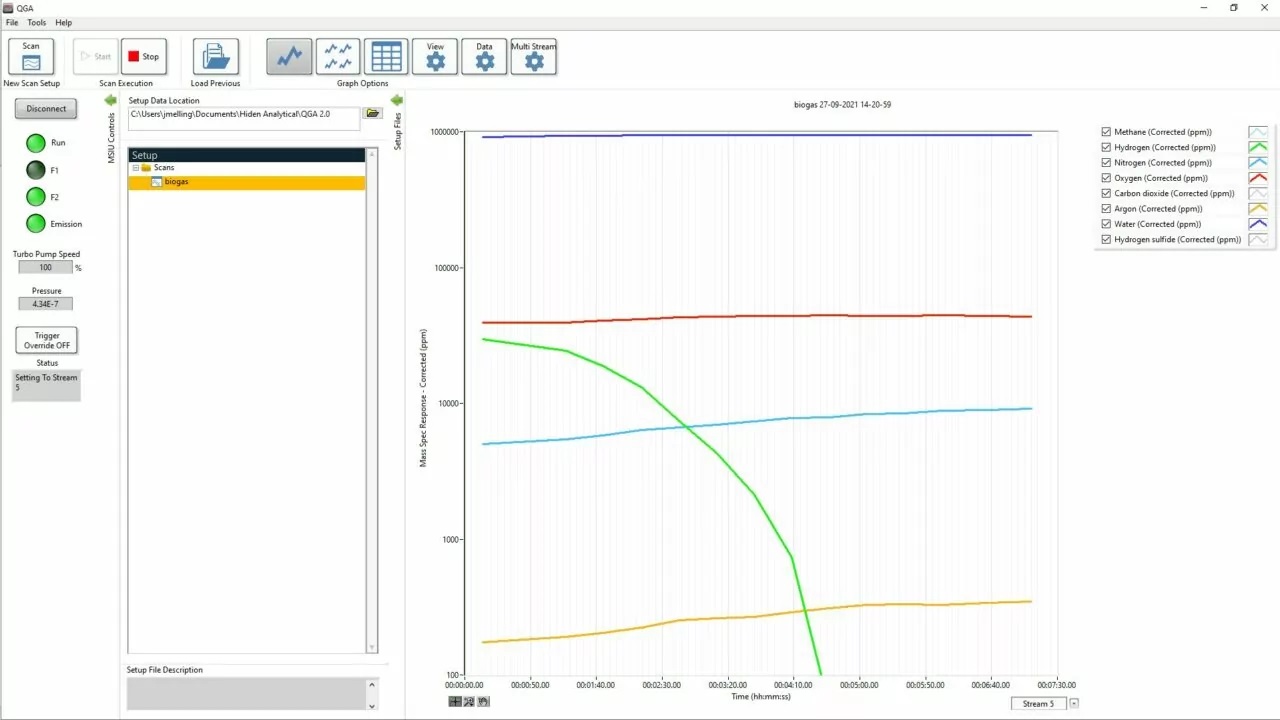The image size is (1280, 720).
Task: Open the Stream 5 dropdown arrow
Action: click(x=1074, y=704)
